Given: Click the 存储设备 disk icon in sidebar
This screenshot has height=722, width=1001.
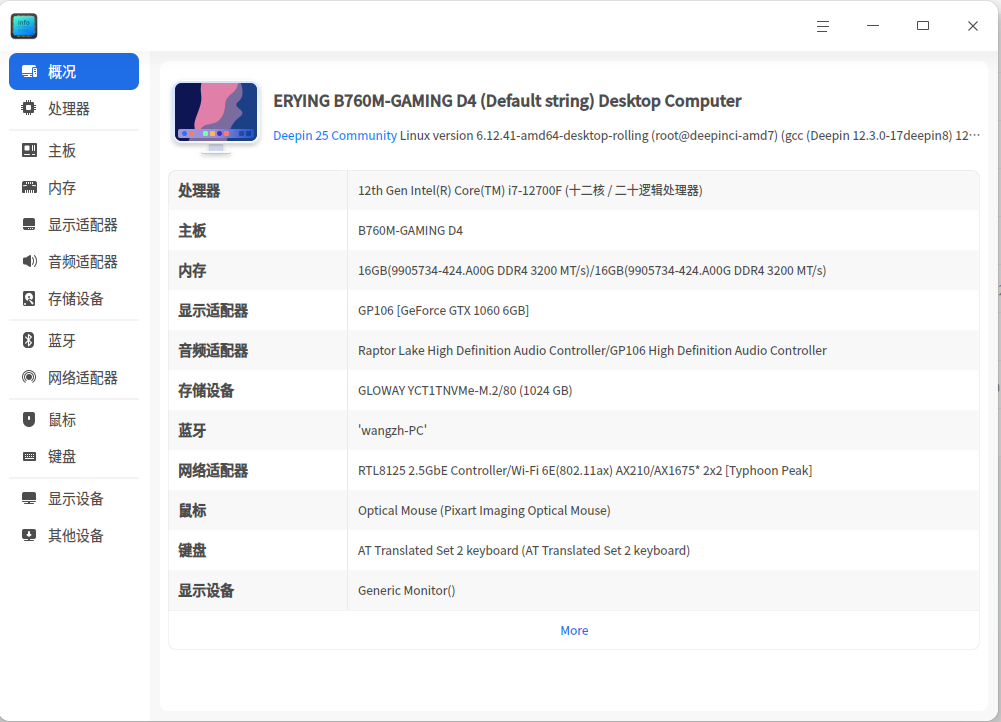Looking at the screenshot, I should point(29,299).
